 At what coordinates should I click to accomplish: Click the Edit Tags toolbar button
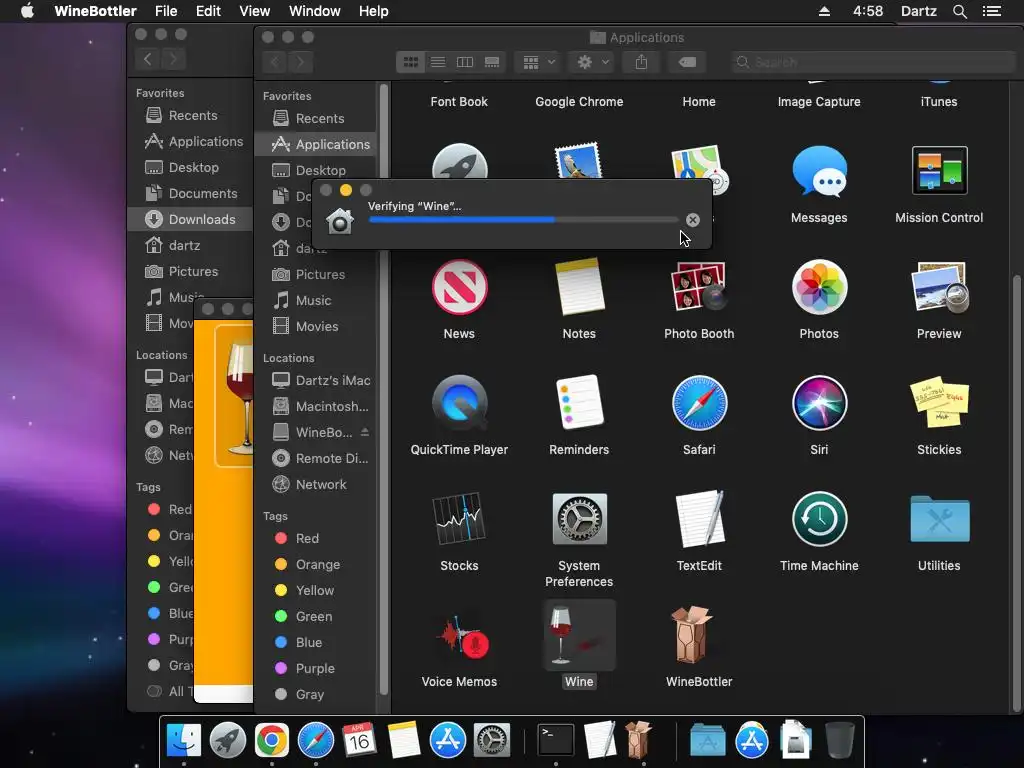tap(687, 62)
